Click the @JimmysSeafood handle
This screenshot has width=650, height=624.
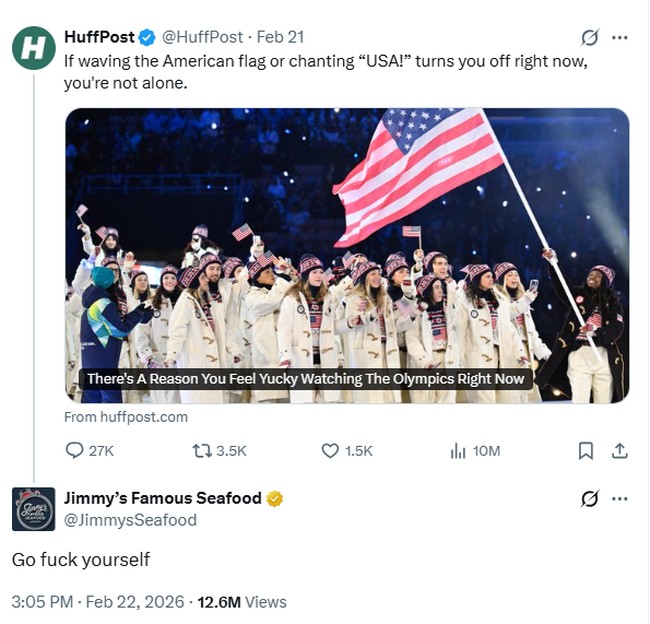click(x=130, y=520)
